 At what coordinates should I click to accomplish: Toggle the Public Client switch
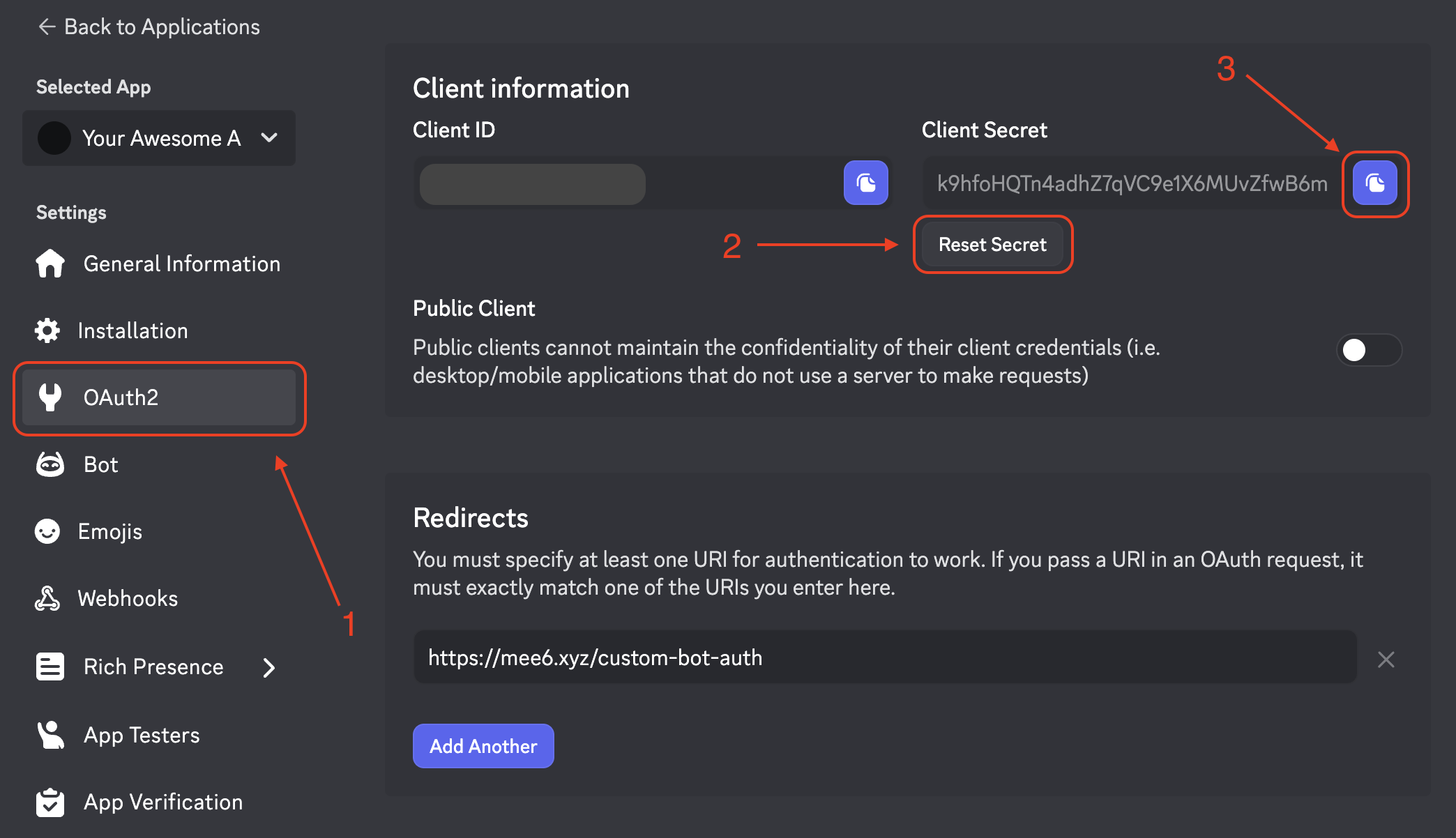[x=1368, y=350]
